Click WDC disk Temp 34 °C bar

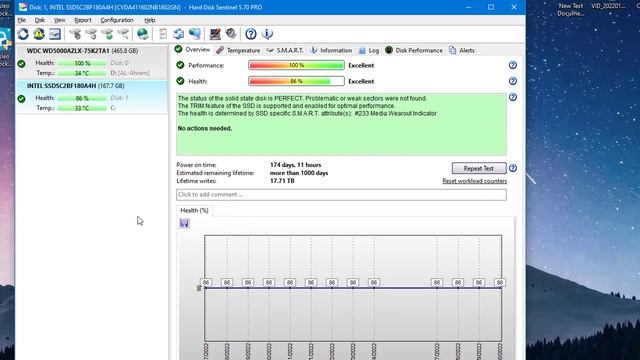click(82, 73)
